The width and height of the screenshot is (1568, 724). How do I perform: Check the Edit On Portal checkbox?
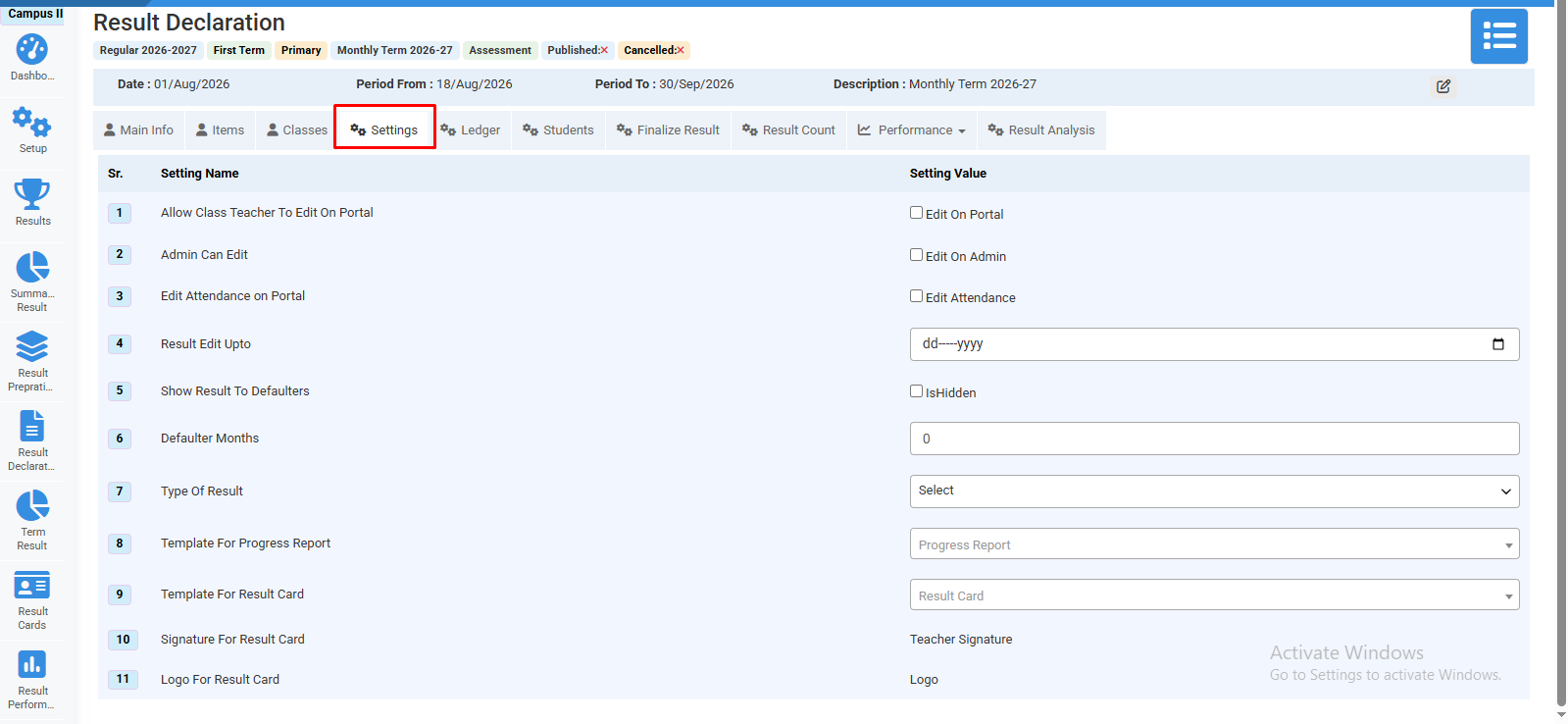(916, 213)
